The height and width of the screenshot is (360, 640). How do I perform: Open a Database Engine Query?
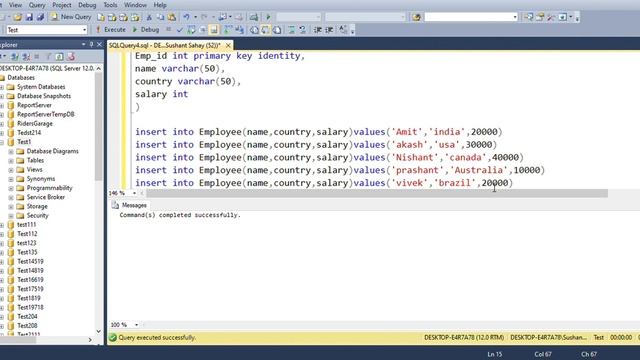(x=101, y=17)
